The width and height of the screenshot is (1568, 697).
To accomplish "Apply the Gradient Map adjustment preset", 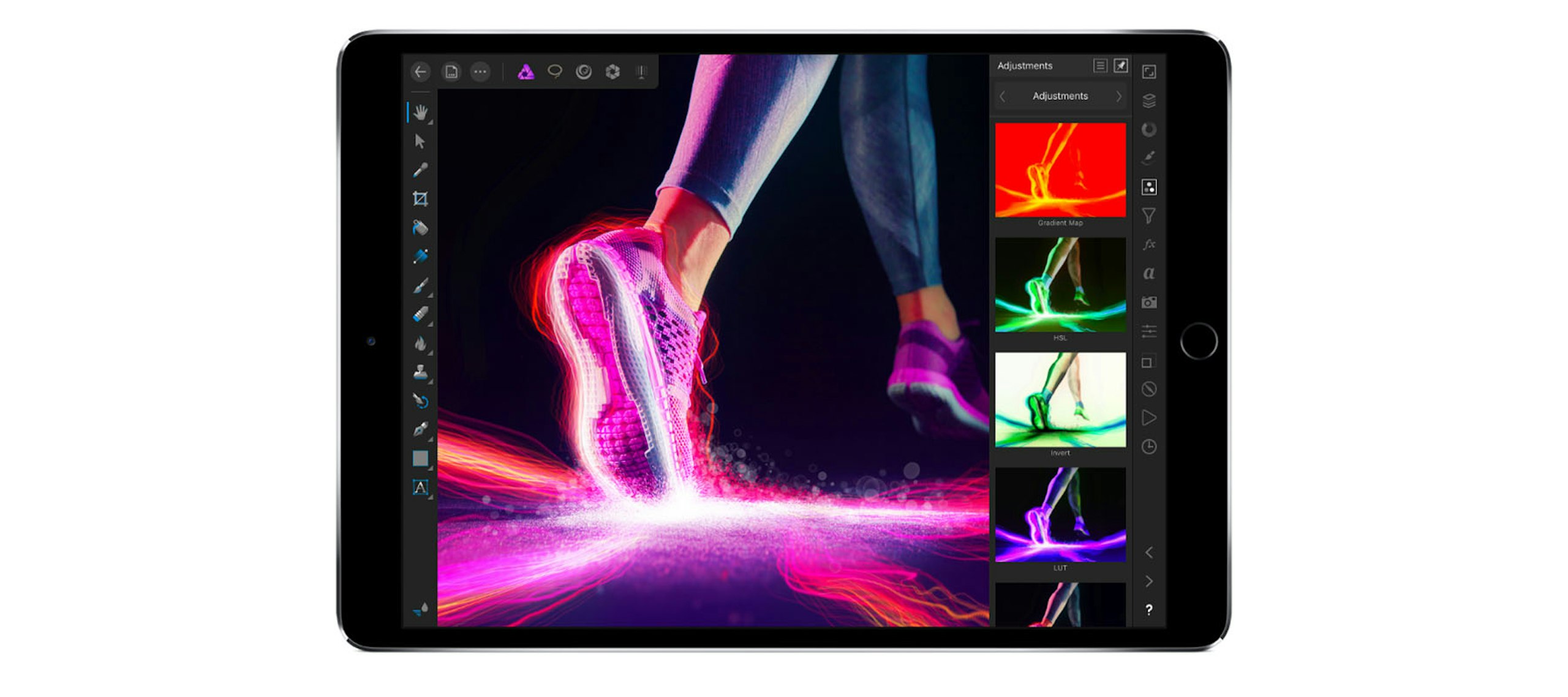I will click(1060, 170).
